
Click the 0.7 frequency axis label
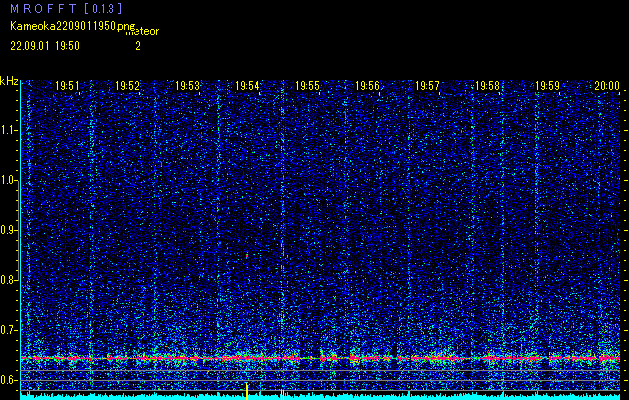pos(9,330)
